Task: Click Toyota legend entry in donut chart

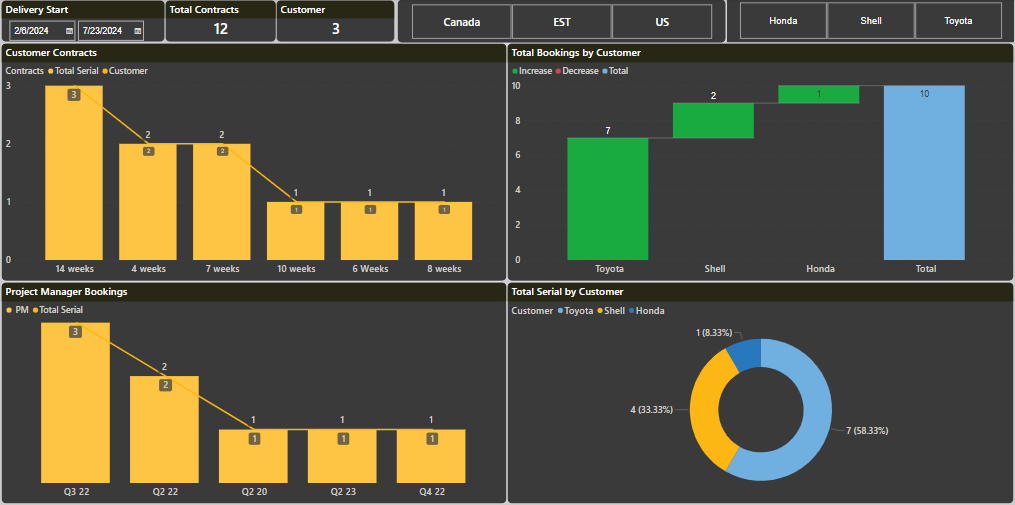Action: pos(575,311)
